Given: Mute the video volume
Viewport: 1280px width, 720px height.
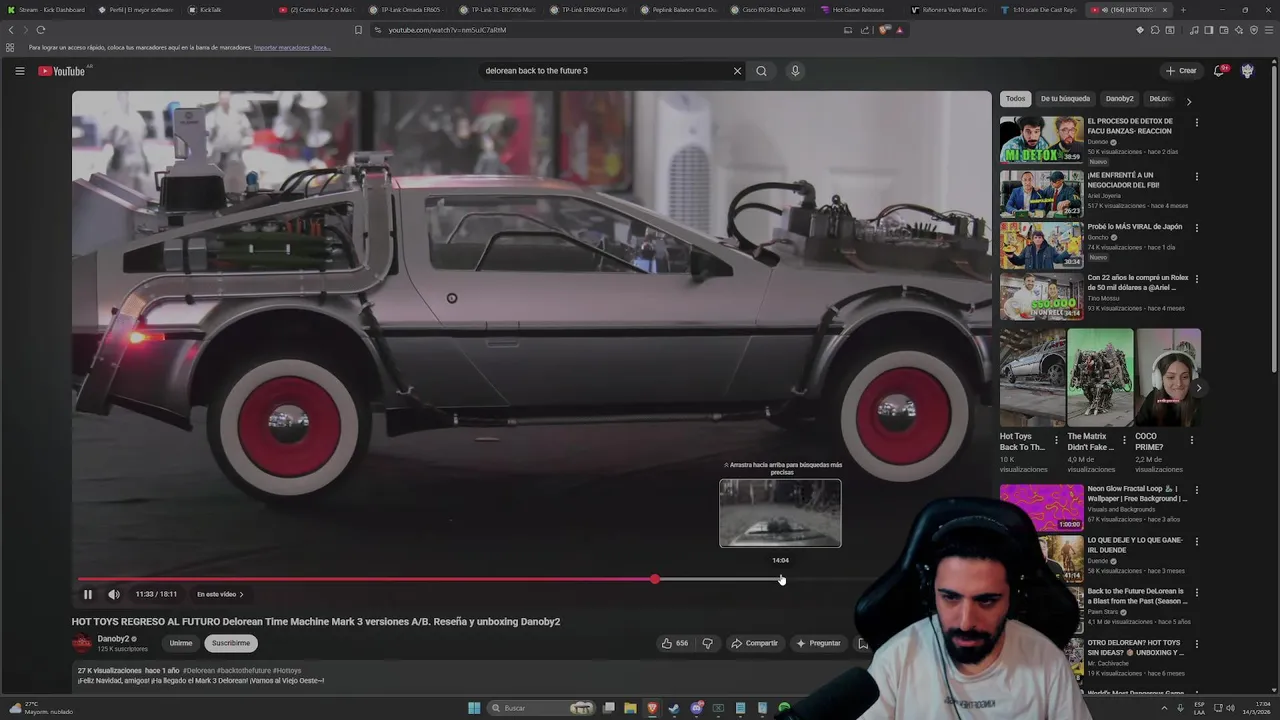Looking at the screenshot, I should [x=114, y=594].
